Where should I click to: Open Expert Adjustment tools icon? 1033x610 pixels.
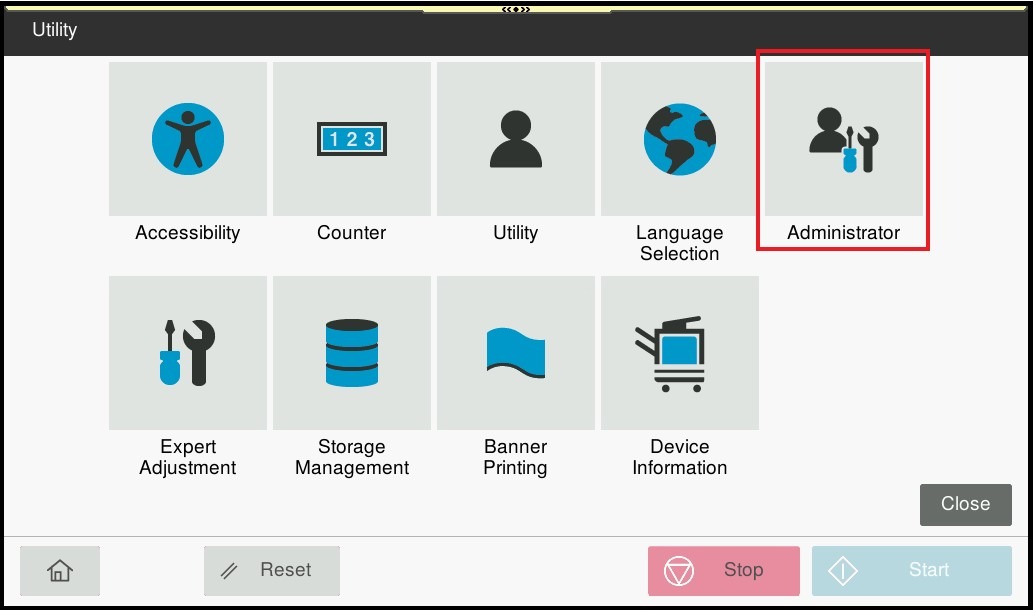(188, 353)
